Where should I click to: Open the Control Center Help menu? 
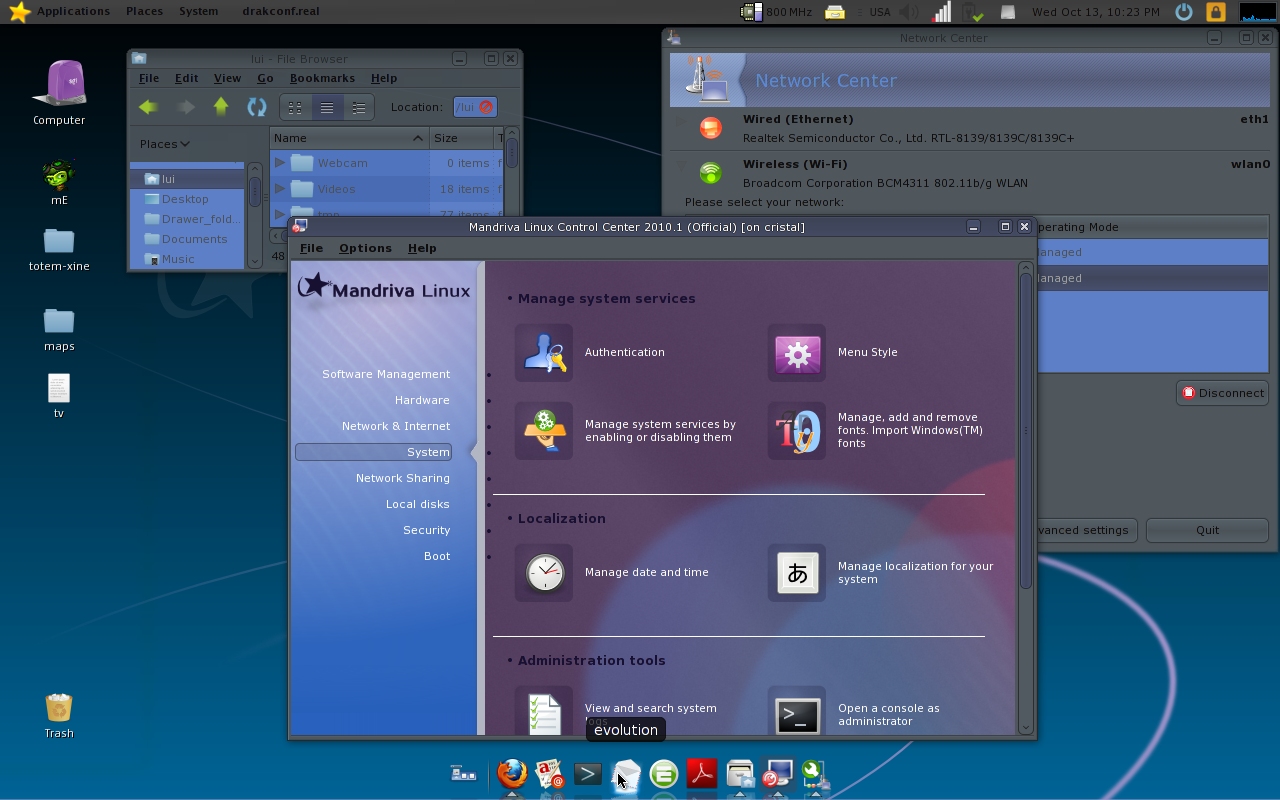[422, 248]
